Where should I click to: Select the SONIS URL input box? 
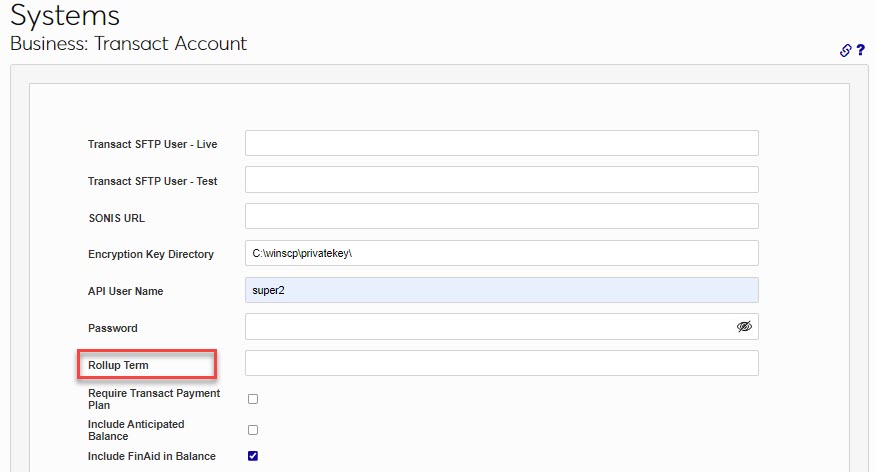pos(502,216)
